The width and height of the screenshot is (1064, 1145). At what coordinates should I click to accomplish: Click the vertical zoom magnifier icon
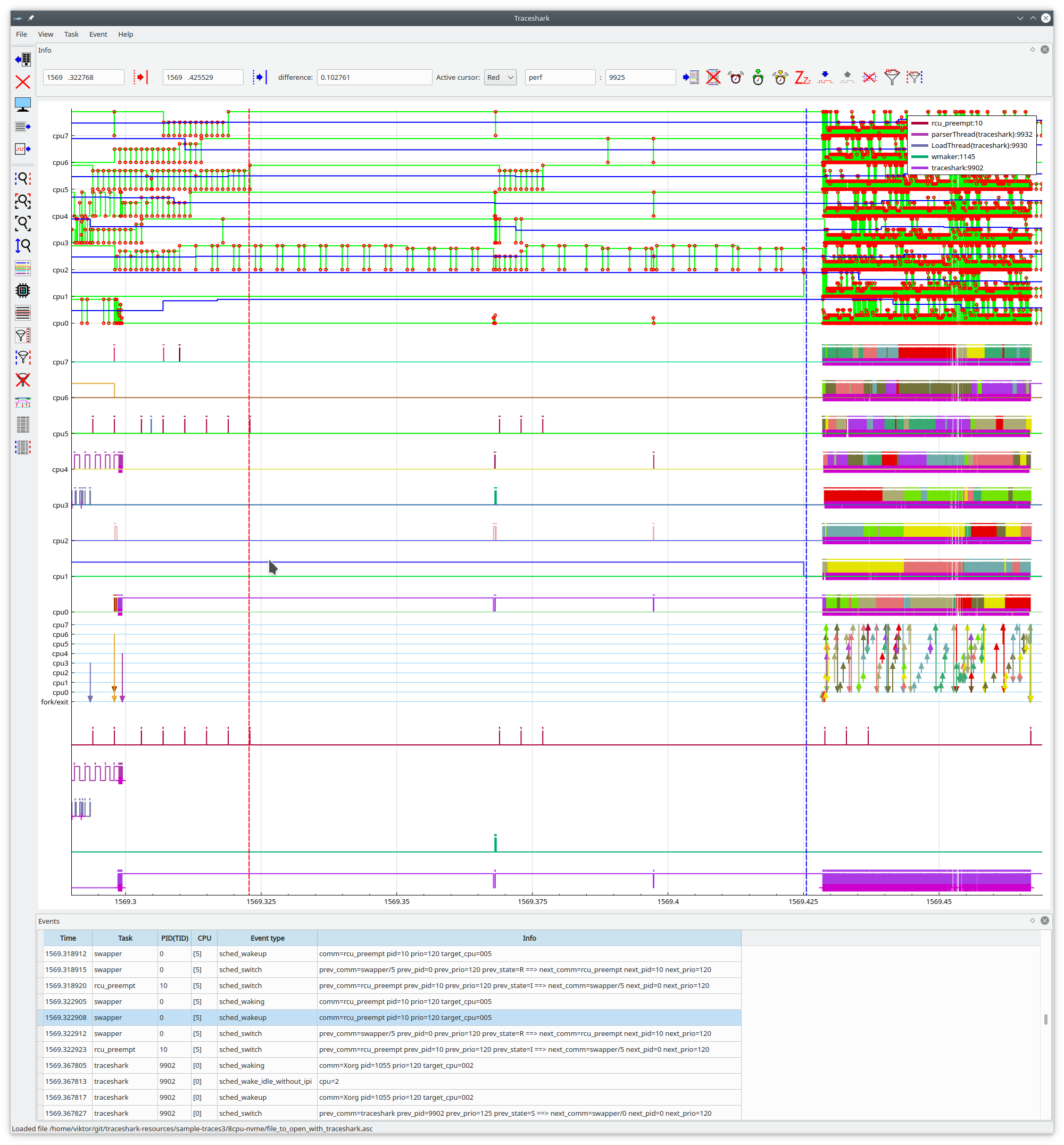(23, 246)
